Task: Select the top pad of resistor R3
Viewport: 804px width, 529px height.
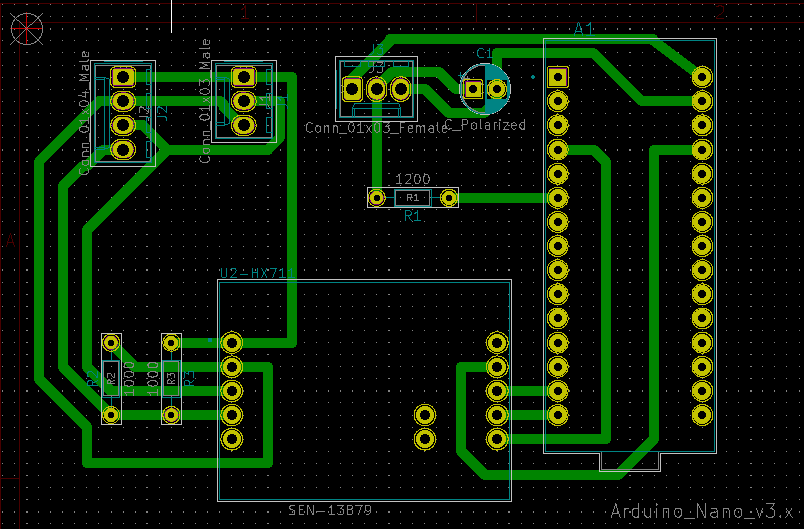Action: coord(171,342)
